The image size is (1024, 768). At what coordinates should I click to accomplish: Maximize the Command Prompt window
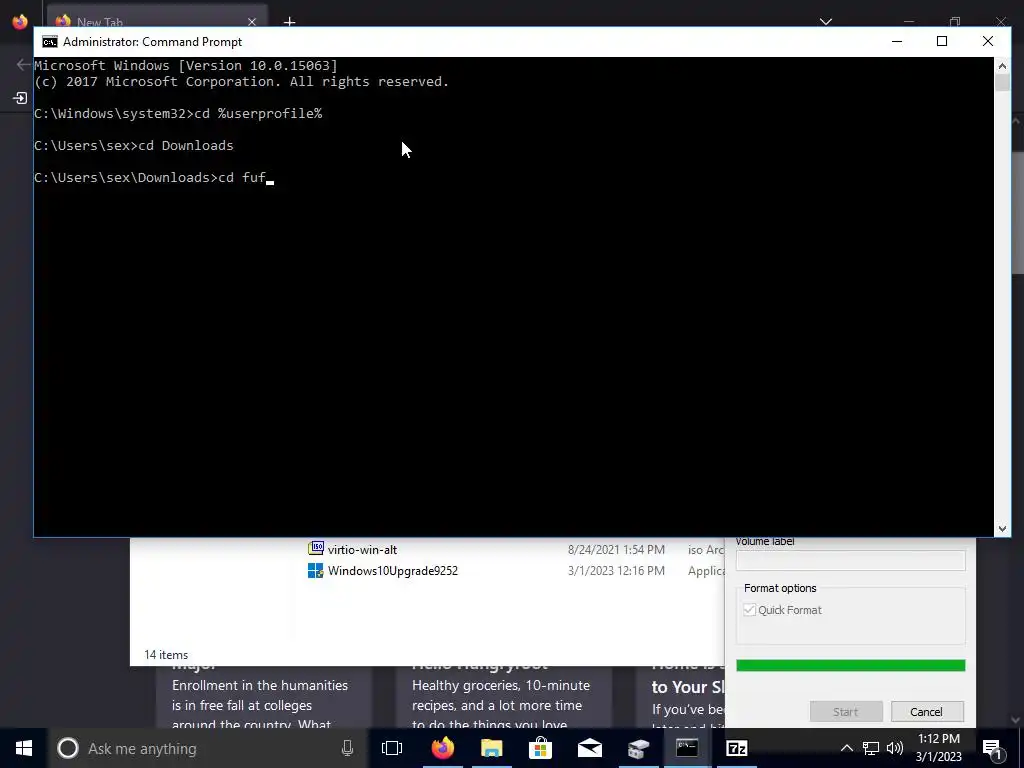coord(942,42)
